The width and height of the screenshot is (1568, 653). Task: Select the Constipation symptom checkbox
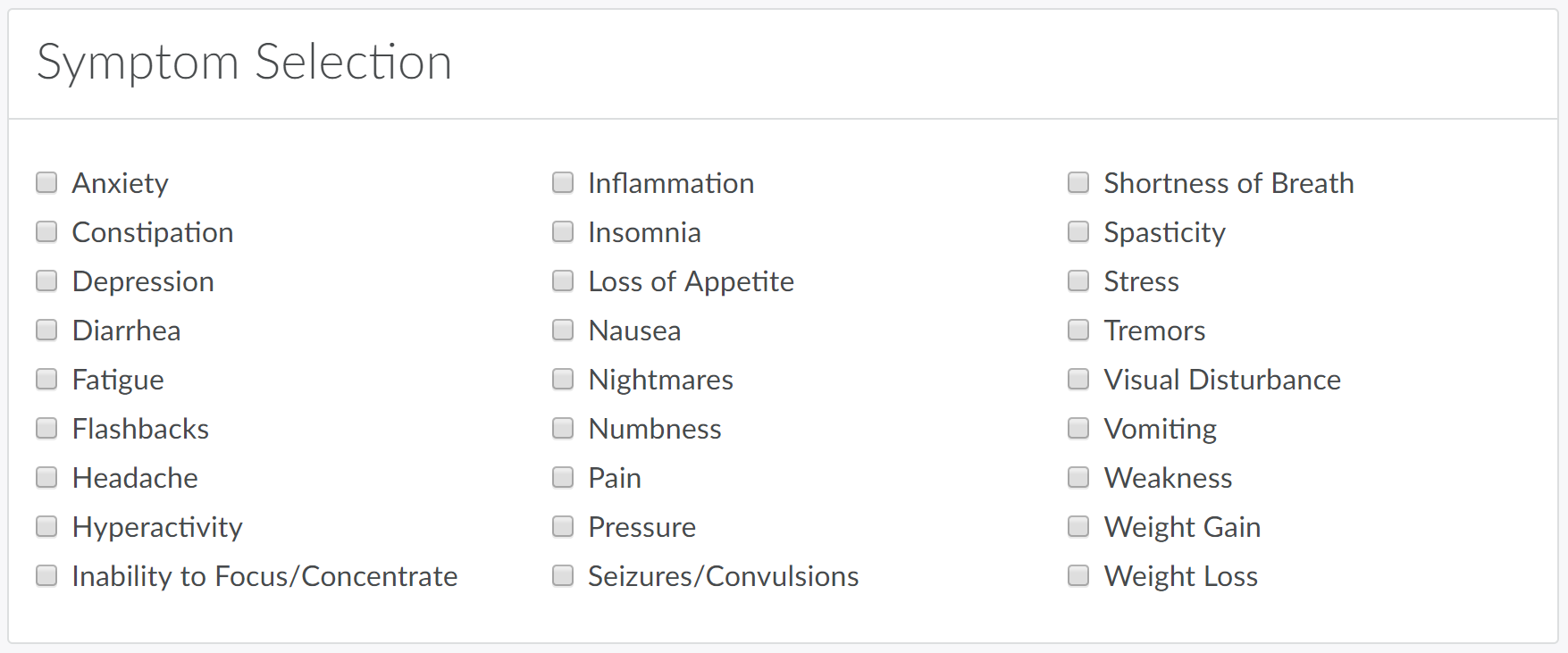[46, 232]
